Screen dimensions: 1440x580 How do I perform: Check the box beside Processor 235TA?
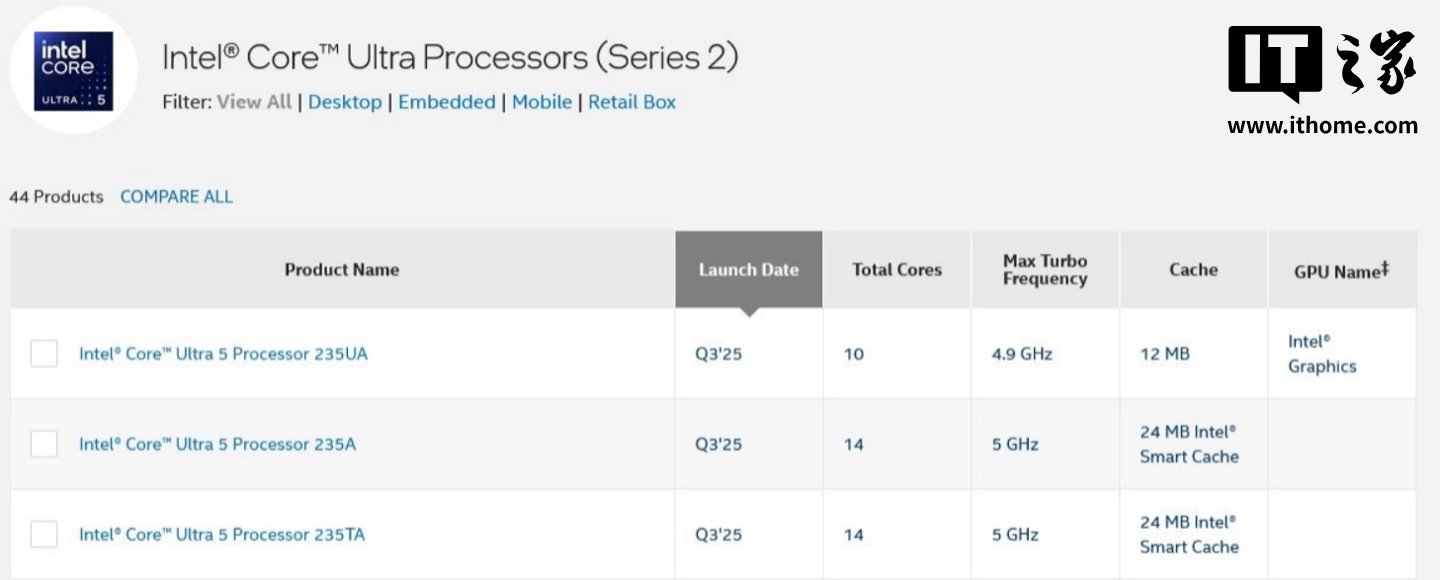pos(44,534)
